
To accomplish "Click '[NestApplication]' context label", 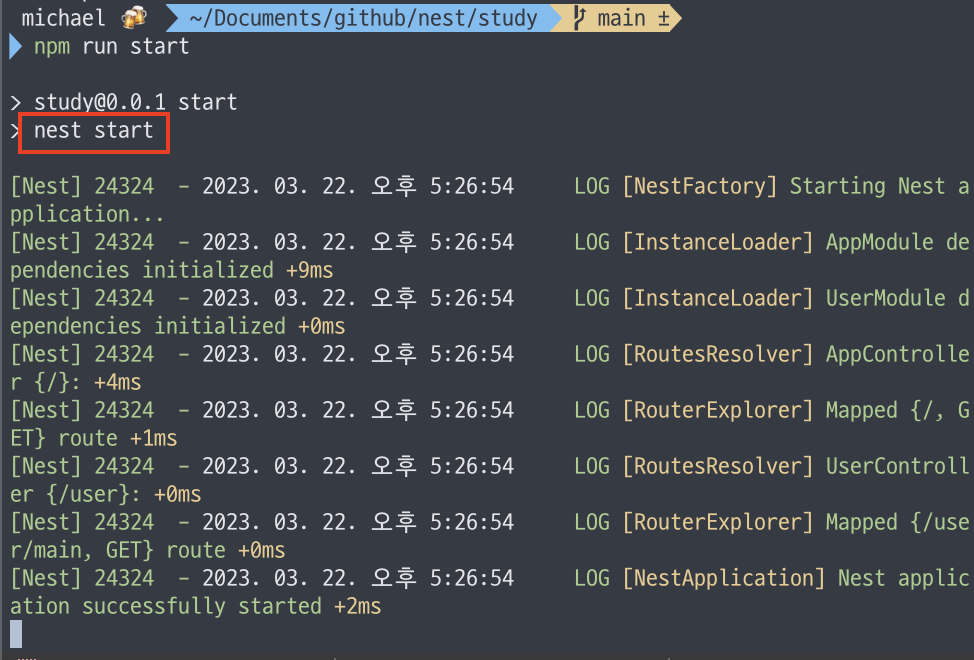I will pyautogui.click(x=724, y=579).
